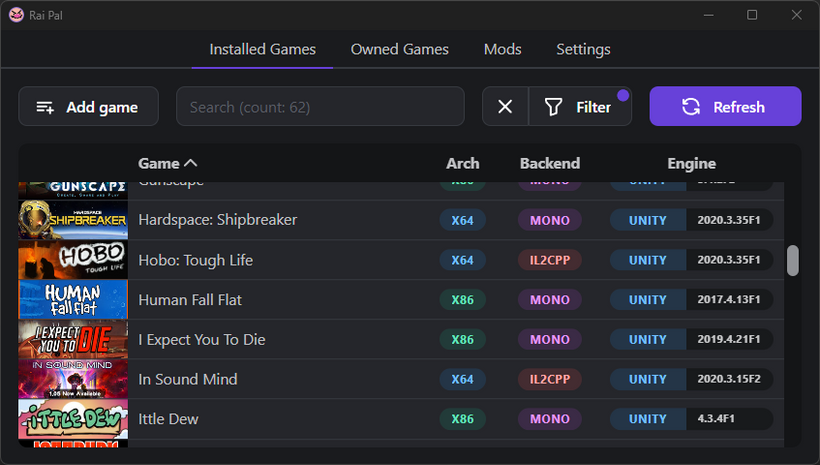820x465 pixels.
Task: Focus the Search games input field
Action: pyautogui.click(x=320, y=107)
